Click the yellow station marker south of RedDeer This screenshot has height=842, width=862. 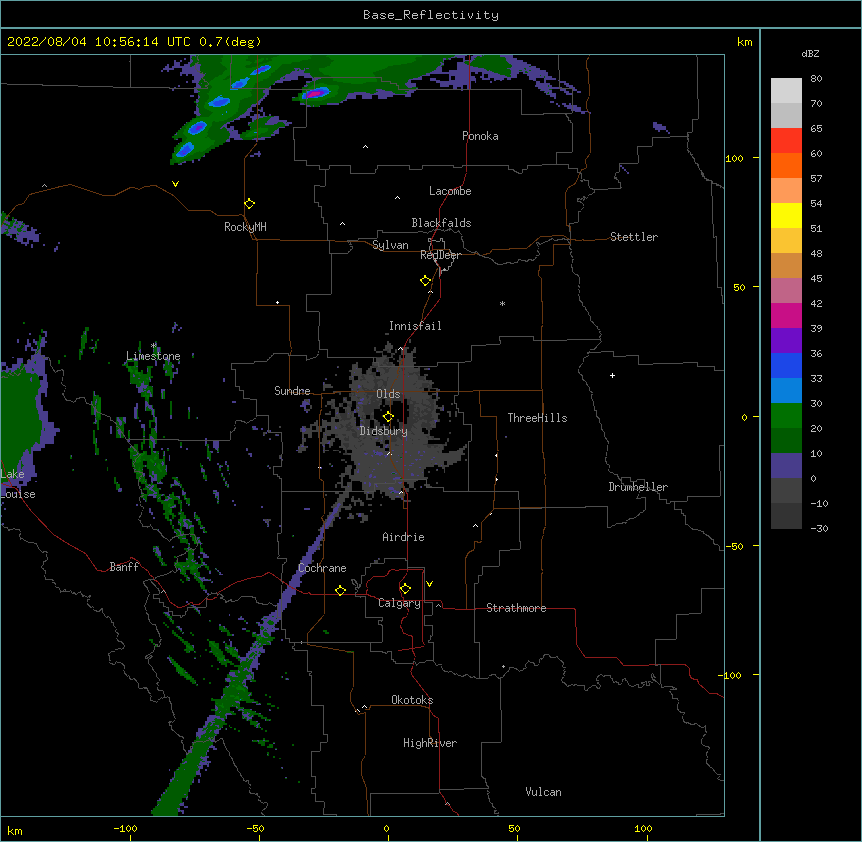(x=426, y=281)
